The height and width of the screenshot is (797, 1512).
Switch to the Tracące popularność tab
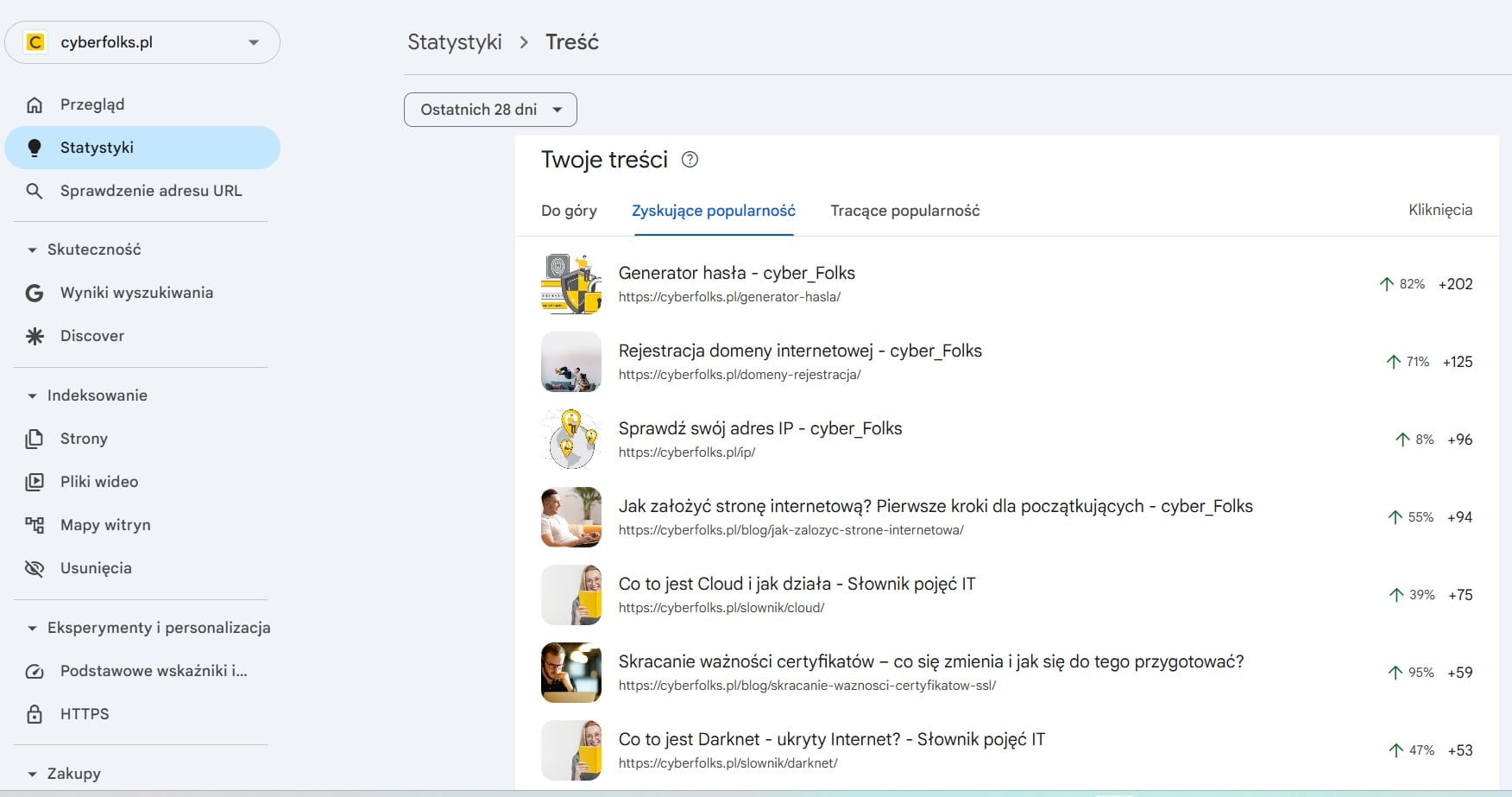(x=905, y=211)
